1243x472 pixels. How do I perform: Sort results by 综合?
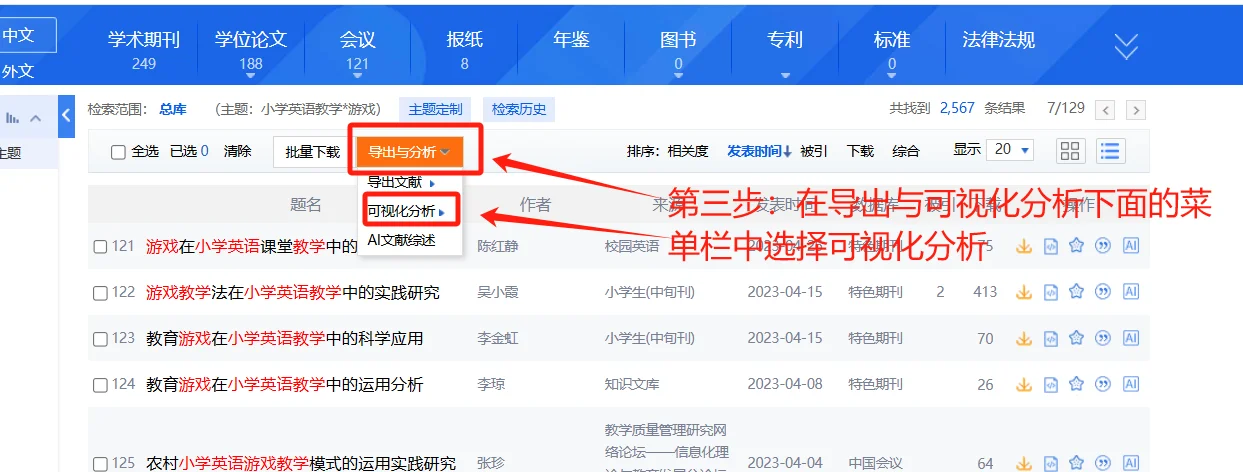(x=906, y=151)
